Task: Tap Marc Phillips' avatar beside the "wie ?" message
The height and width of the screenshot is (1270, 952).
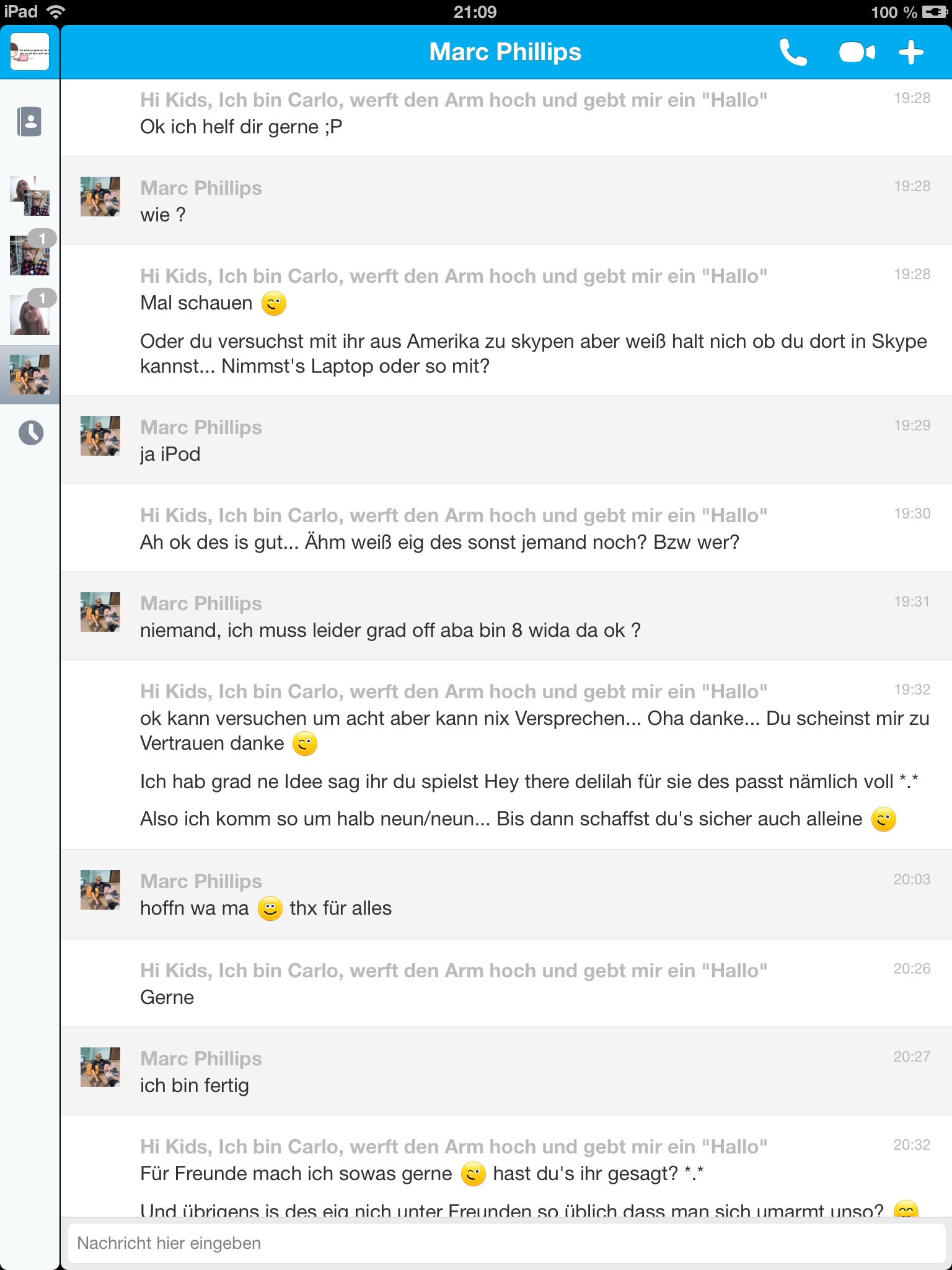Action: (100, 197)
